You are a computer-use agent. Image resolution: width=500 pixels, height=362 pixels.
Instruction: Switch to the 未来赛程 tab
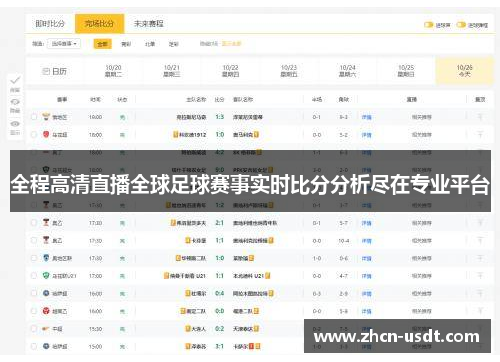[149, 24]
